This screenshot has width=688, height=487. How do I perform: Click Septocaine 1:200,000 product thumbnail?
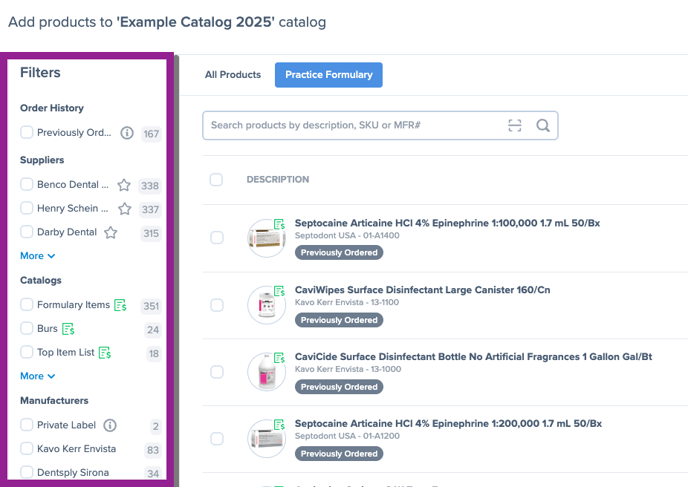point(266,438)
